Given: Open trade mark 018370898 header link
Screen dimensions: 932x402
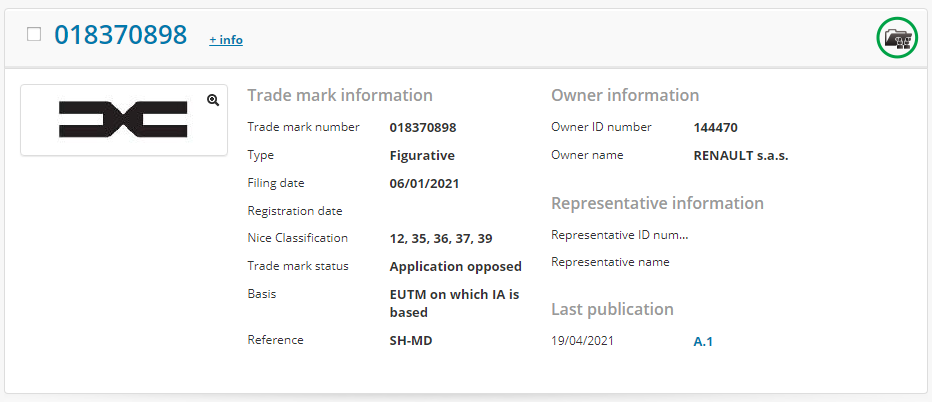Looking at the screenshot, I should tap(120, 36).
